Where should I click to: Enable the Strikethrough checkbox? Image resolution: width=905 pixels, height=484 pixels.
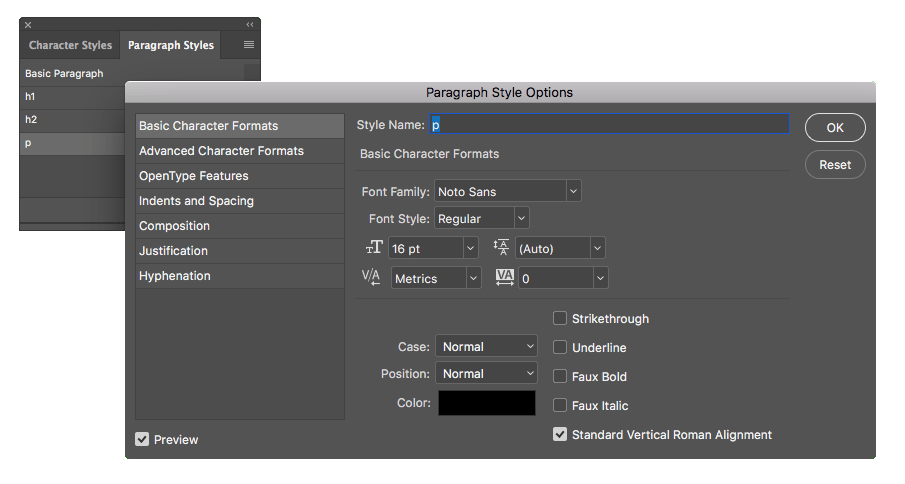pyautogui.click(x=560, y=319)
